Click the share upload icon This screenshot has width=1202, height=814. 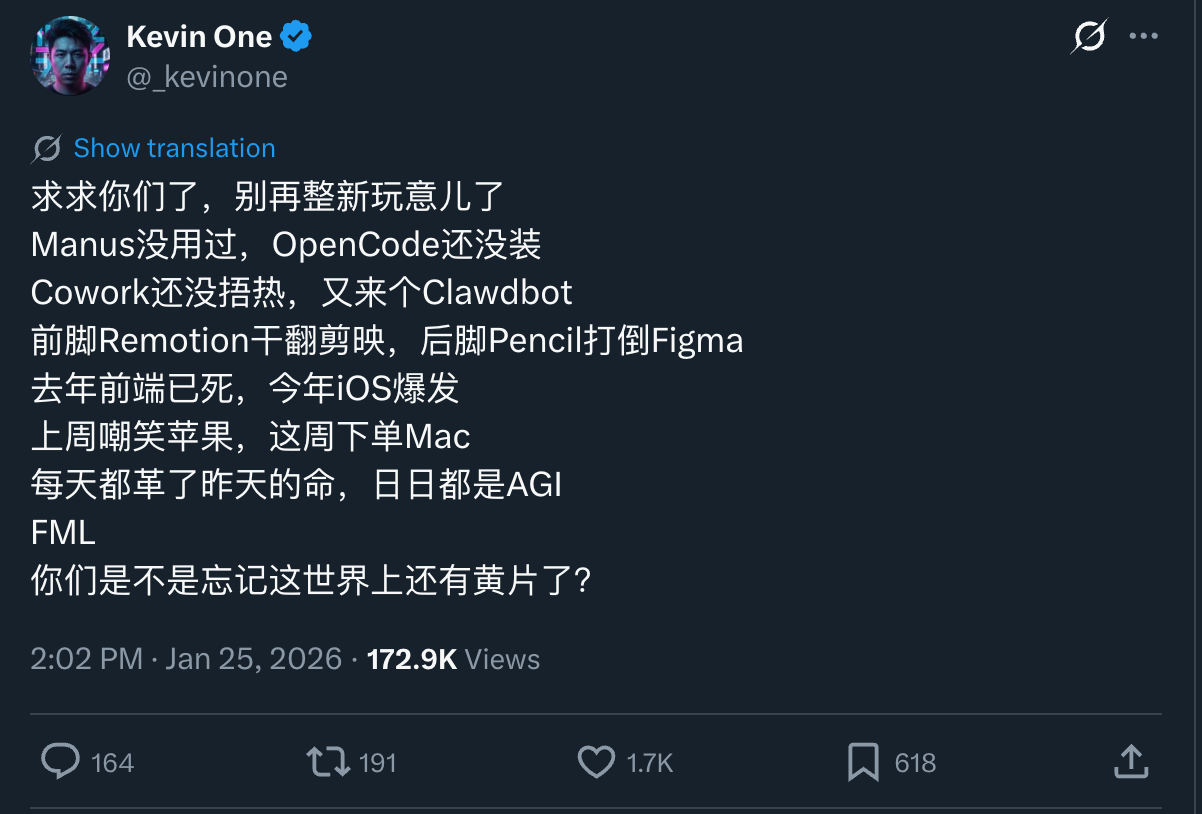(1130, 762)
